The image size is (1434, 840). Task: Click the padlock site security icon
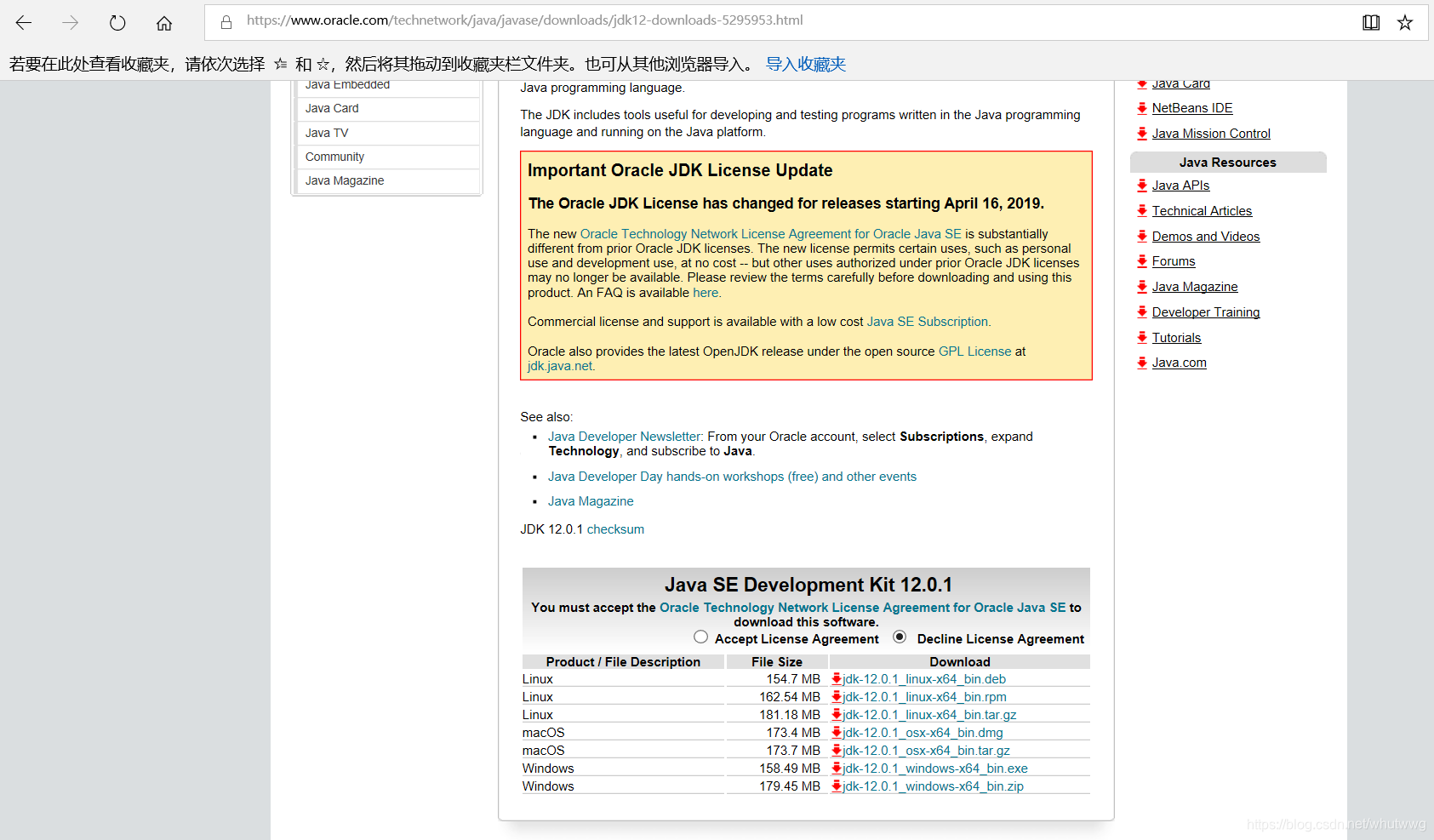226,22
